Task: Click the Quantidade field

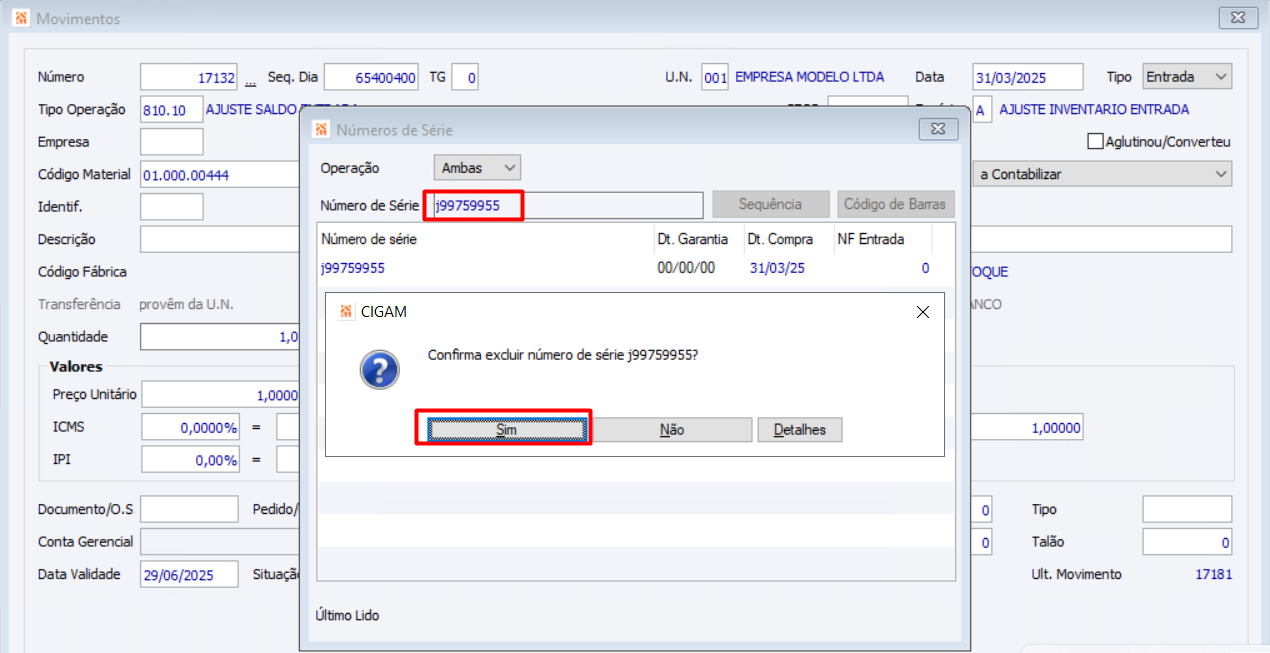Action: 220,337
